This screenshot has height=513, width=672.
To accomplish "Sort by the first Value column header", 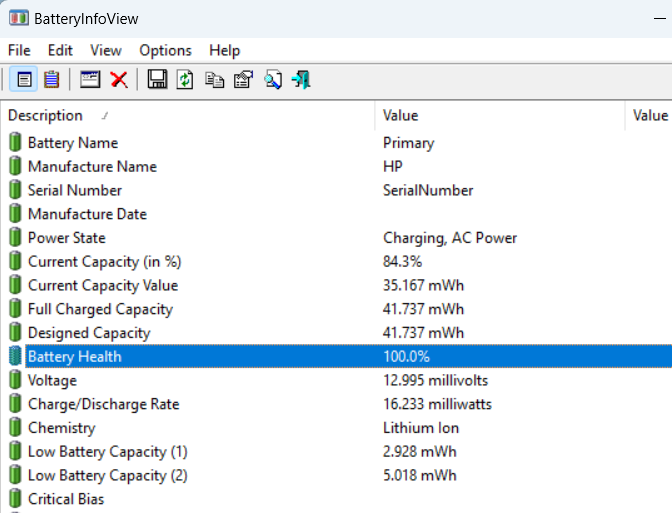I will [500, 115].
